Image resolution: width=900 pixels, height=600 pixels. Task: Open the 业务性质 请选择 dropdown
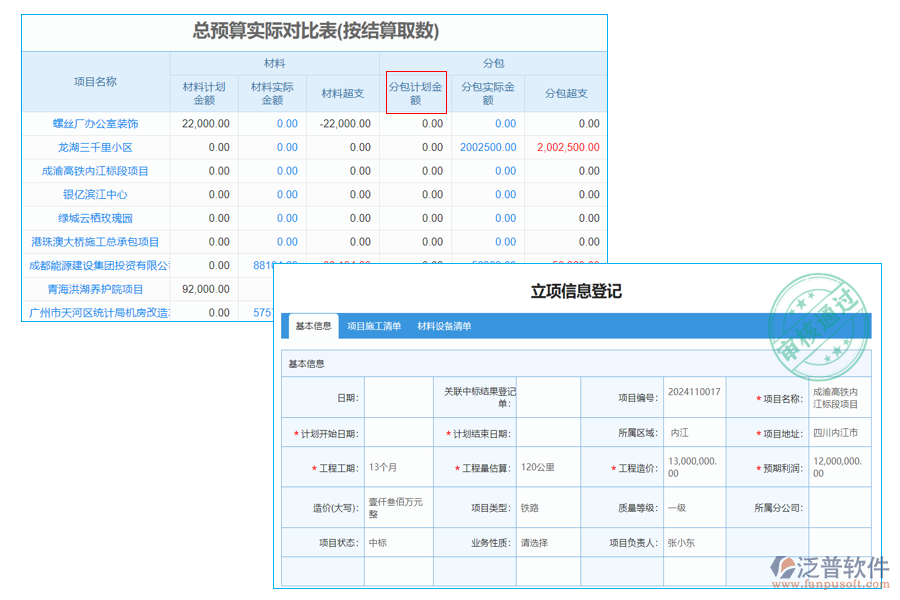pyautogui.click(x=534, y=543)
